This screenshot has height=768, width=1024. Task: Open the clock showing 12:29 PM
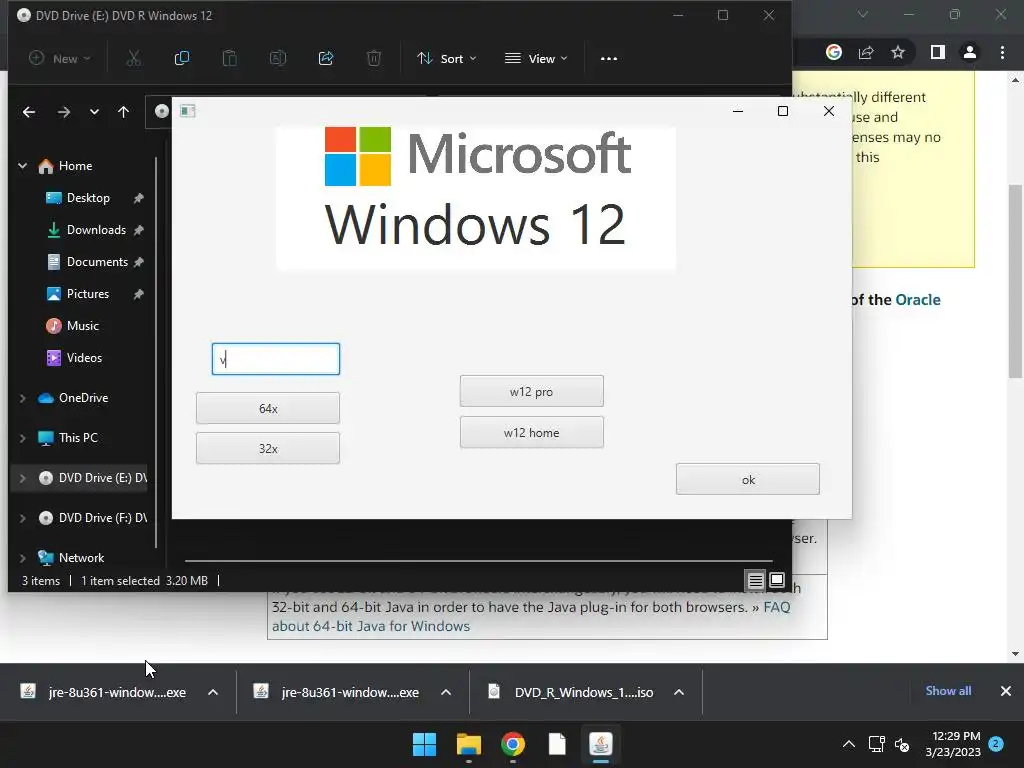953,744
